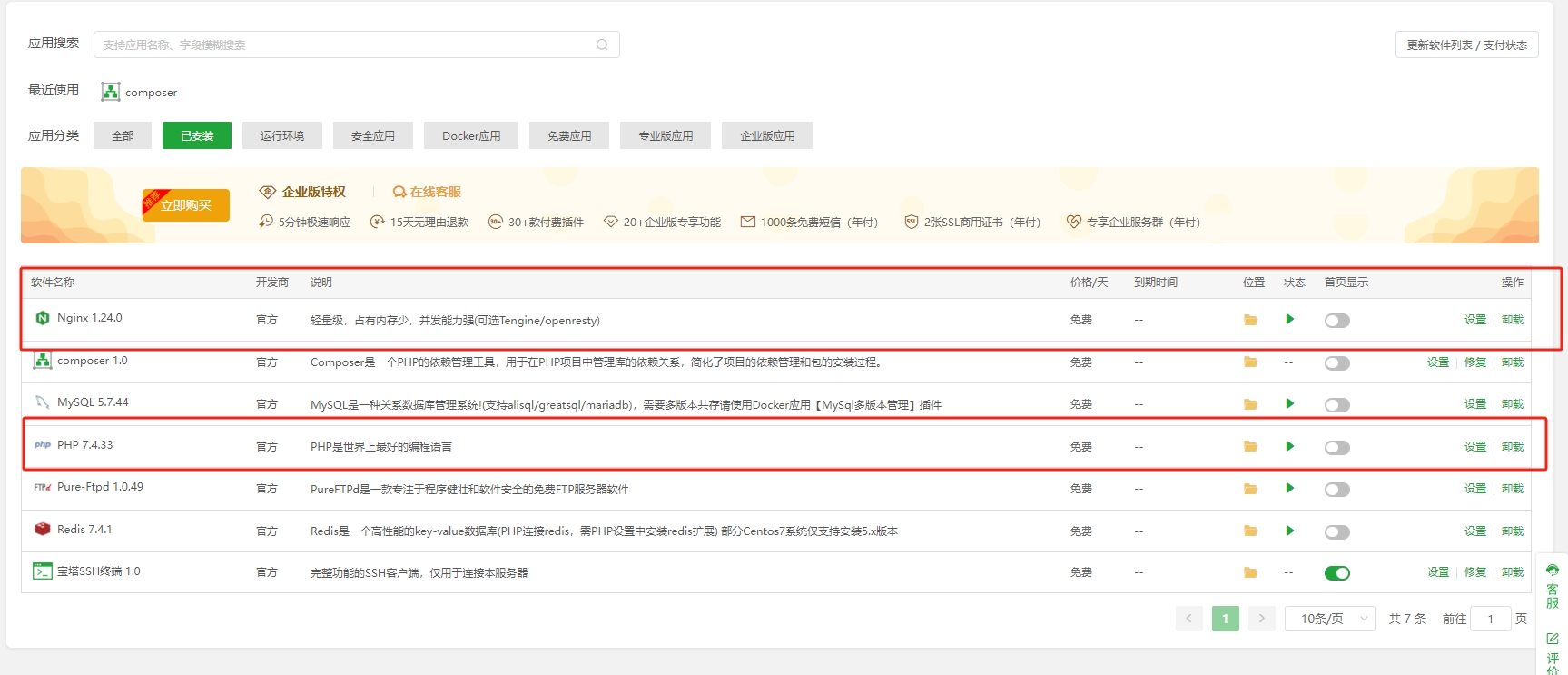This screenshot has height=675, width=1568.
Task: Select the 安全应用 category tab
Action: (373, 135)
